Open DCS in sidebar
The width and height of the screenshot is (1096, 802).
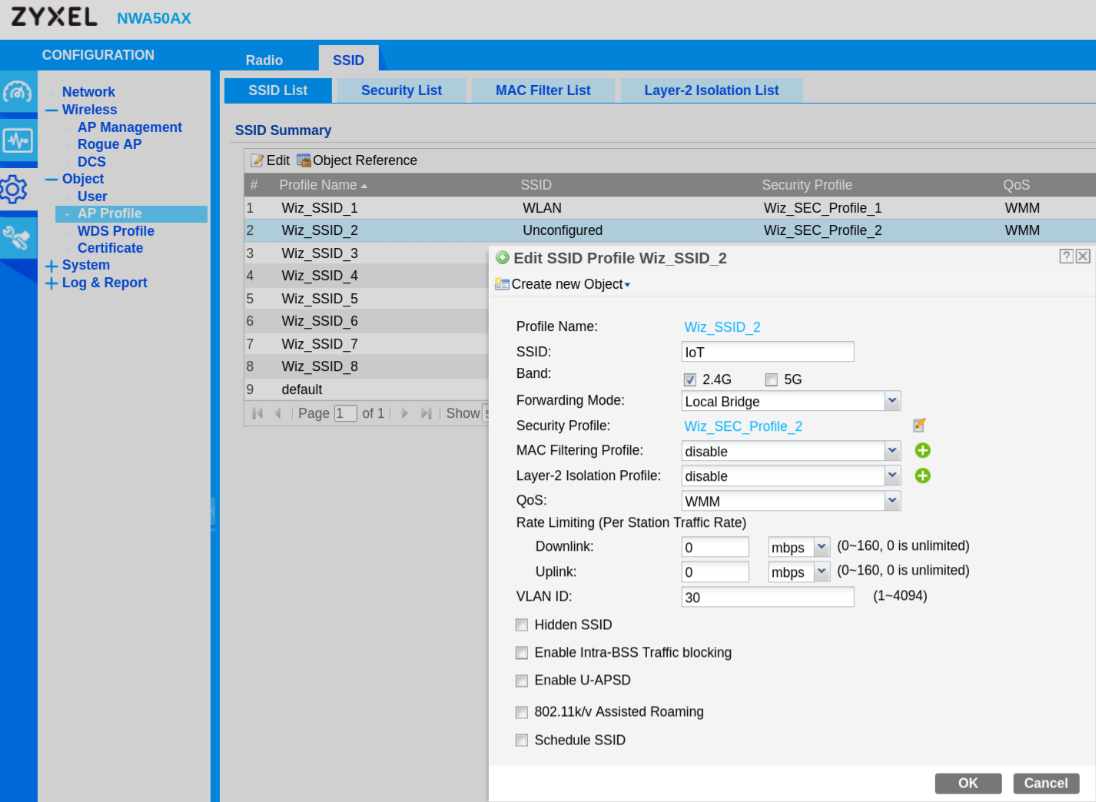tap(92, 162)
